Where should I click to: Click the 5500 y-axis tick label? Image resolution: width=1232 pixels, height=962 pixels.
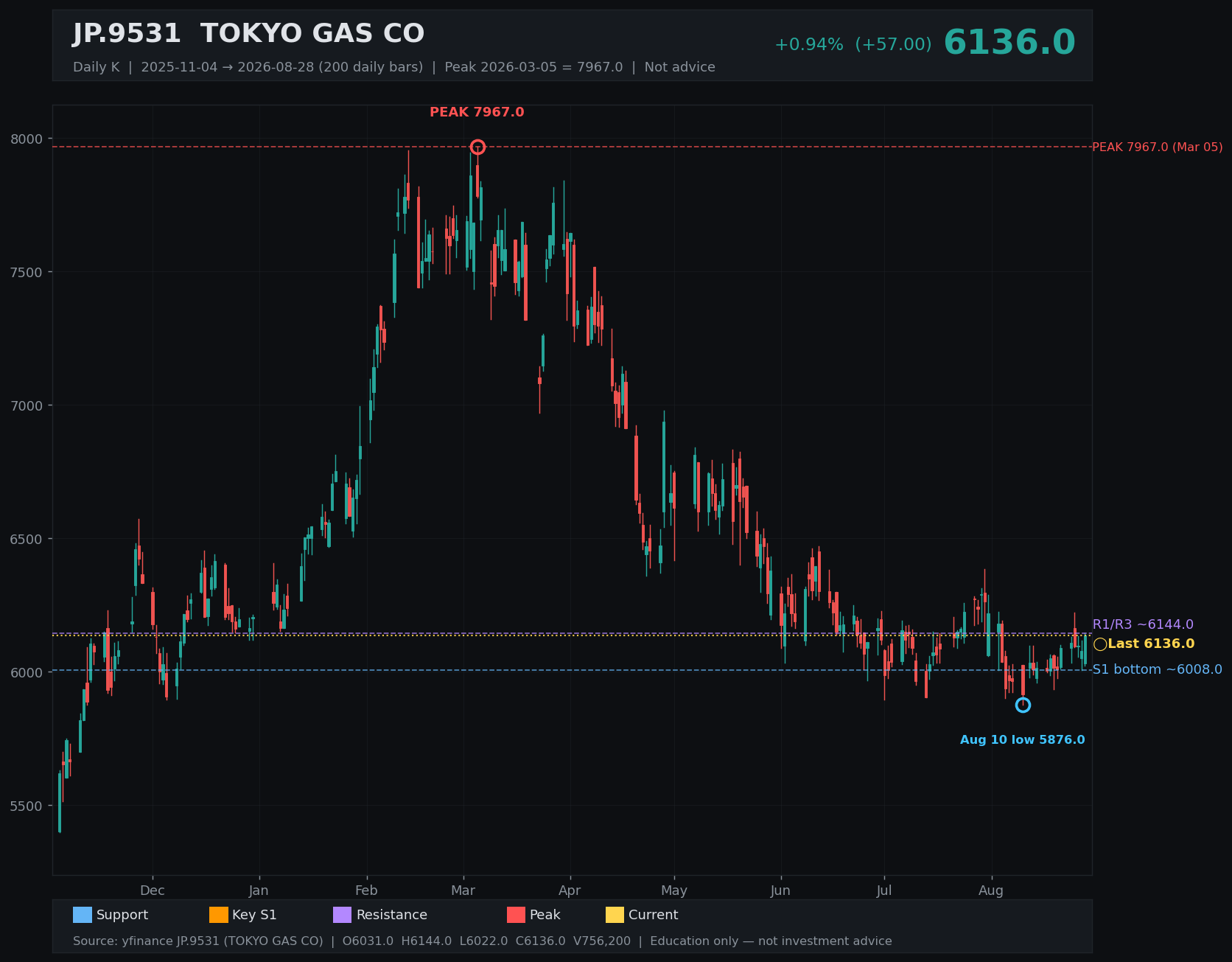point(27,806)
